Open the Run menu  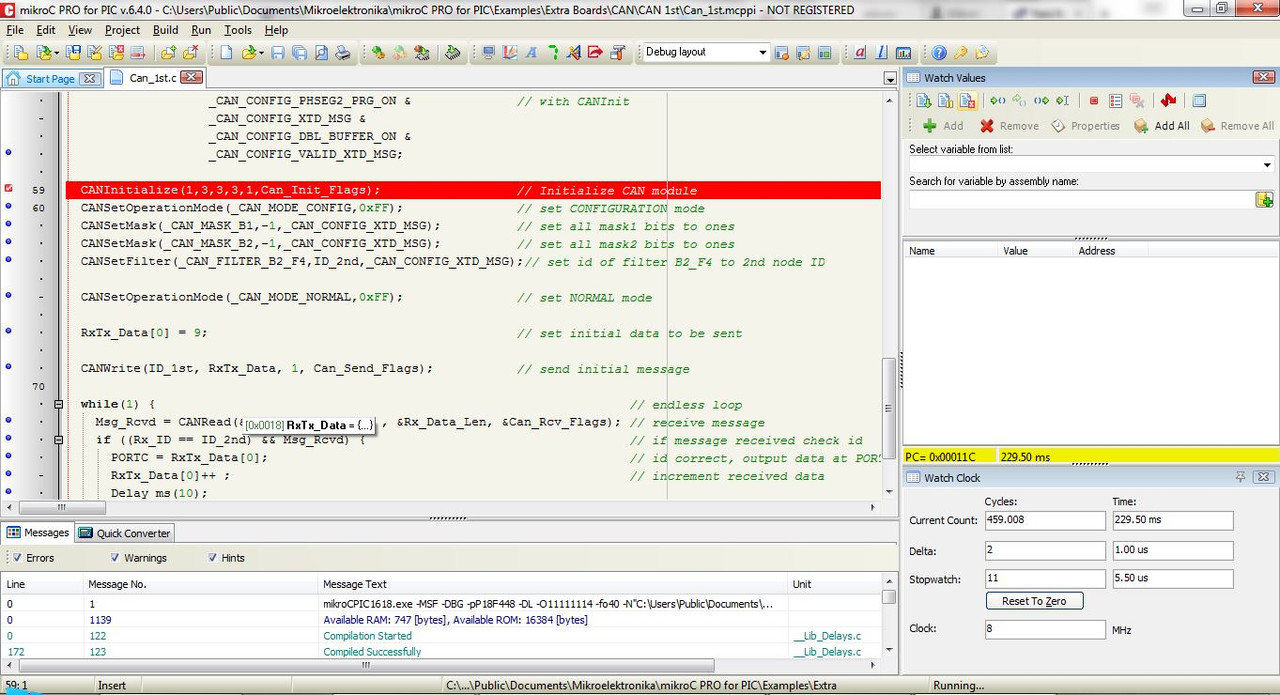coord(201,30)
